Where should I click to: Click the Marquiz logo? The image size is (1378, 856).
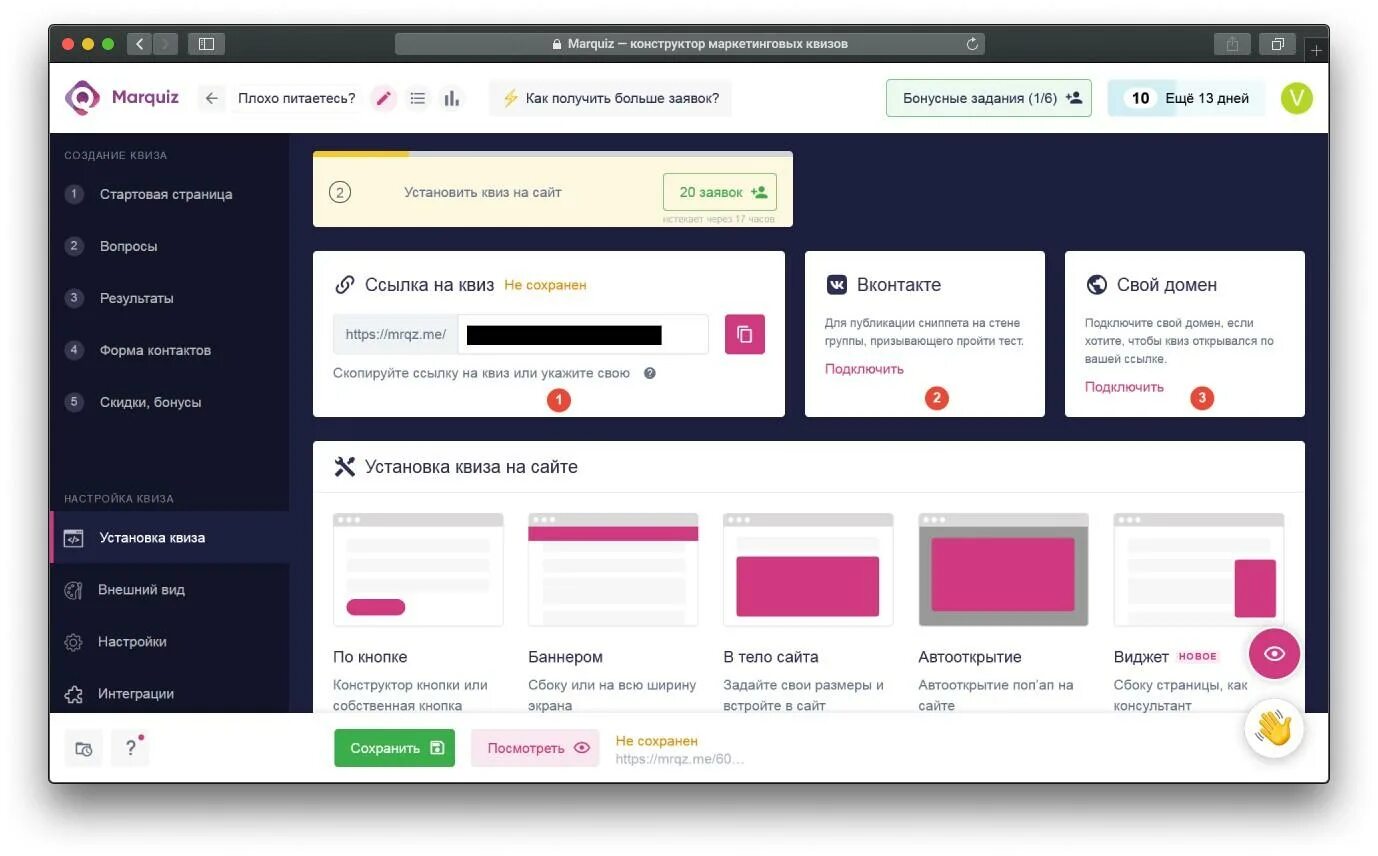[122, 98]
